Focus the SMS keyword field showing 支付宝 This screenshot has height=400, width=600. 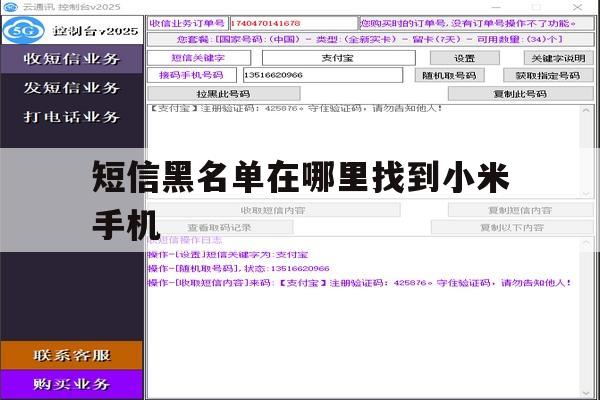[x=338, y=58]
